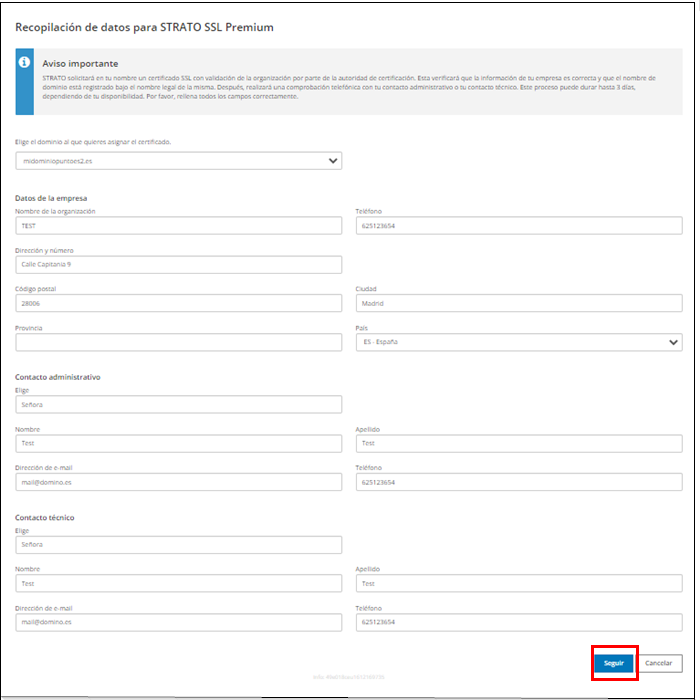Viewport: 700px width, 700px height.
Task: Click the page title Recopilación de datos para STRATO SSL Premium
Action: 144,27
